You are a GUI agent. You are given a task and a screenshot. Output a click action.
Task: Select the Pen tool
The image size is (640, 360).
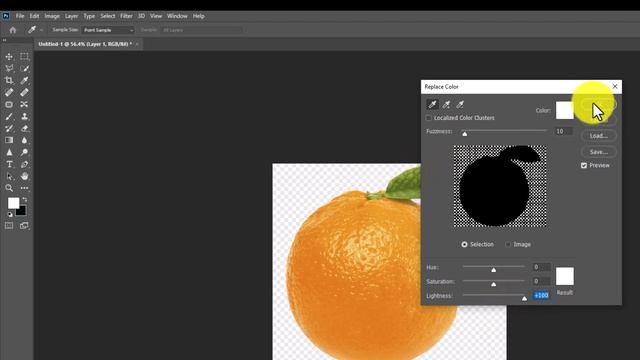[24, 164]
